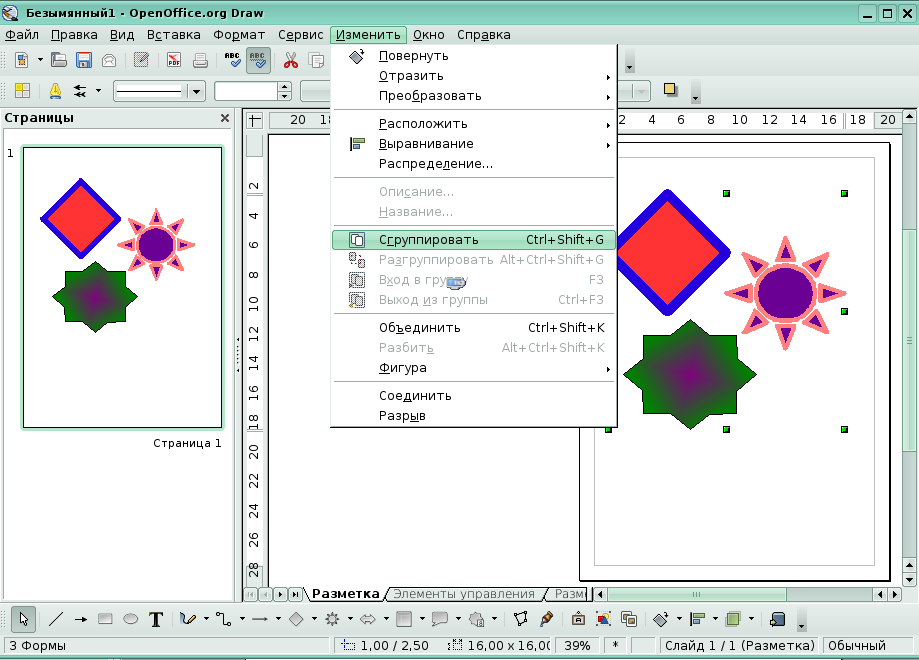Toggle the Edit Points tool
Screen dimensions: 919x660
[x=520, y=619]
